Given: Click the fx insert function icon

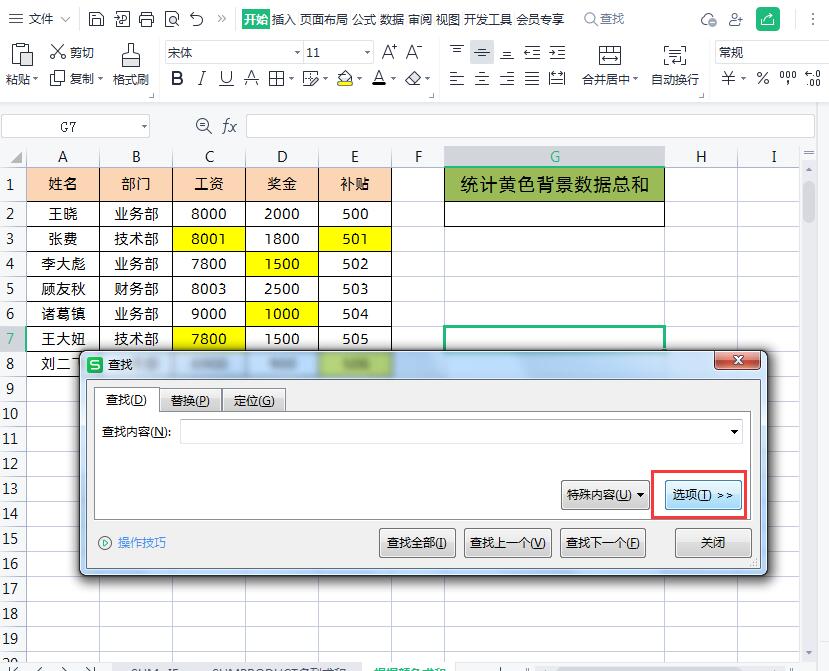Looking at the screenshot, I should [229, 126].
